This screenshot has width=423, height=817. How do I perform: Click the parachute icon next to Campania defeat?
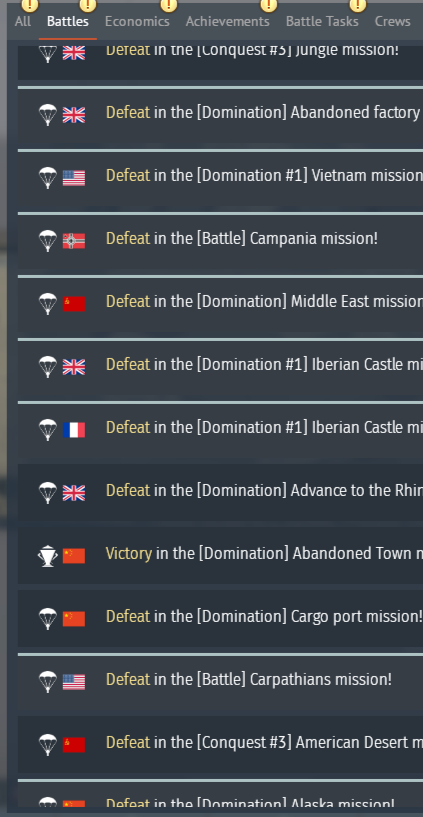point(47,241)
